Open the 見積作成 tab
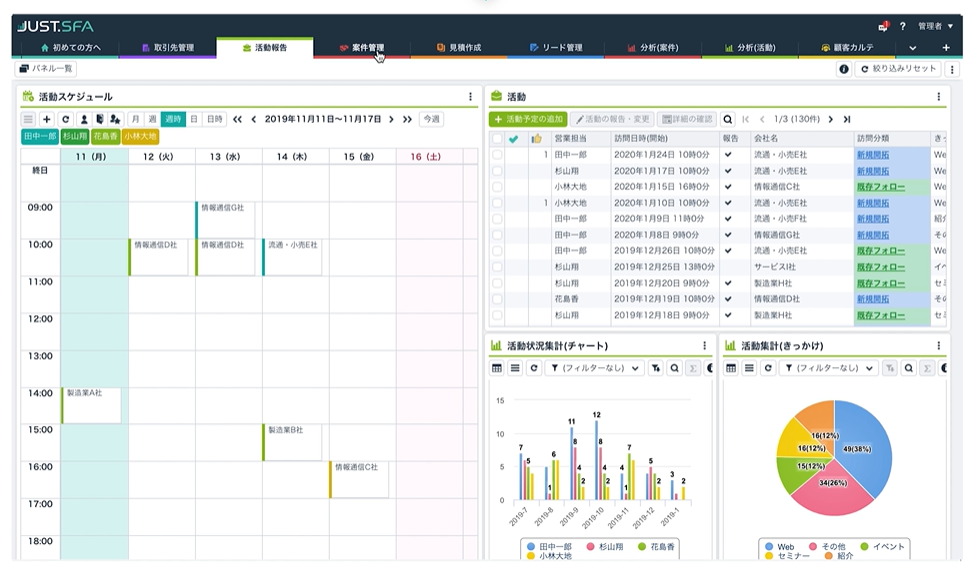 [x=459, y=48]
